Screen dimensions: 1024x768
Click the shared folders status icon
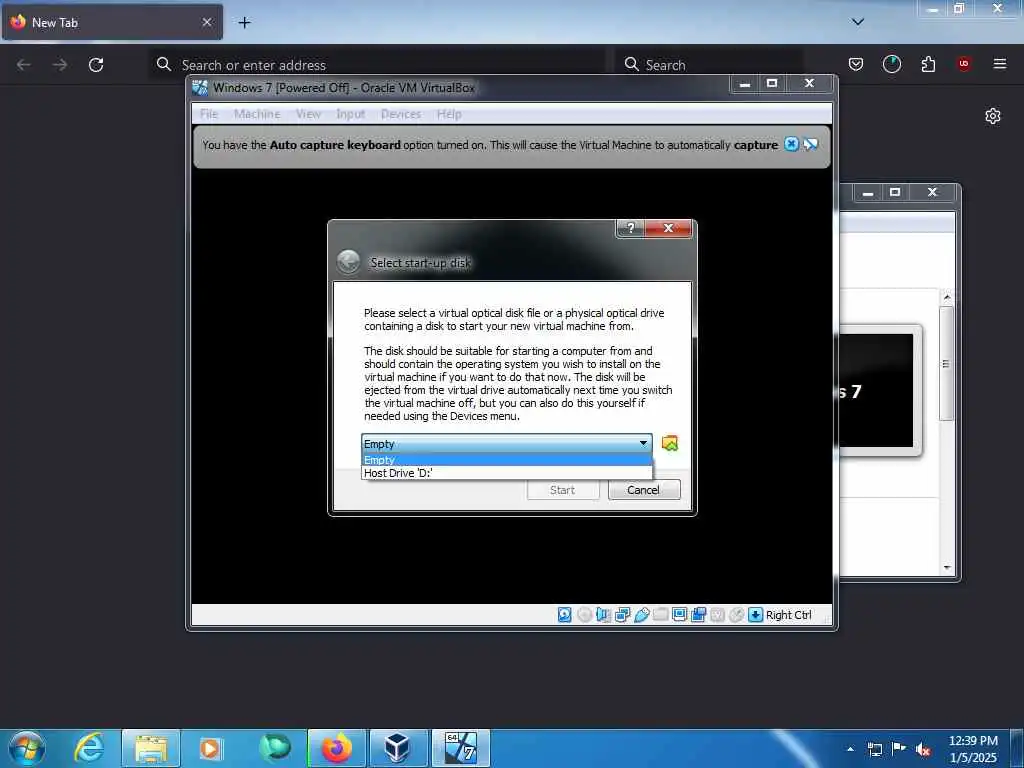pyautogui.click(x=661, y=615)
